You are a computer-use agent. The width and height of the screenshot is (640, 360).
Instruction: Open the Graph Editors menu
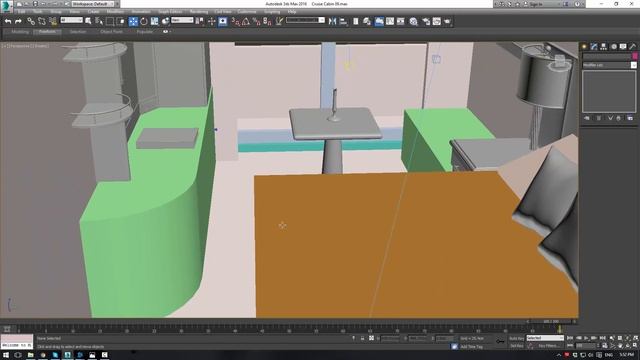170,12
